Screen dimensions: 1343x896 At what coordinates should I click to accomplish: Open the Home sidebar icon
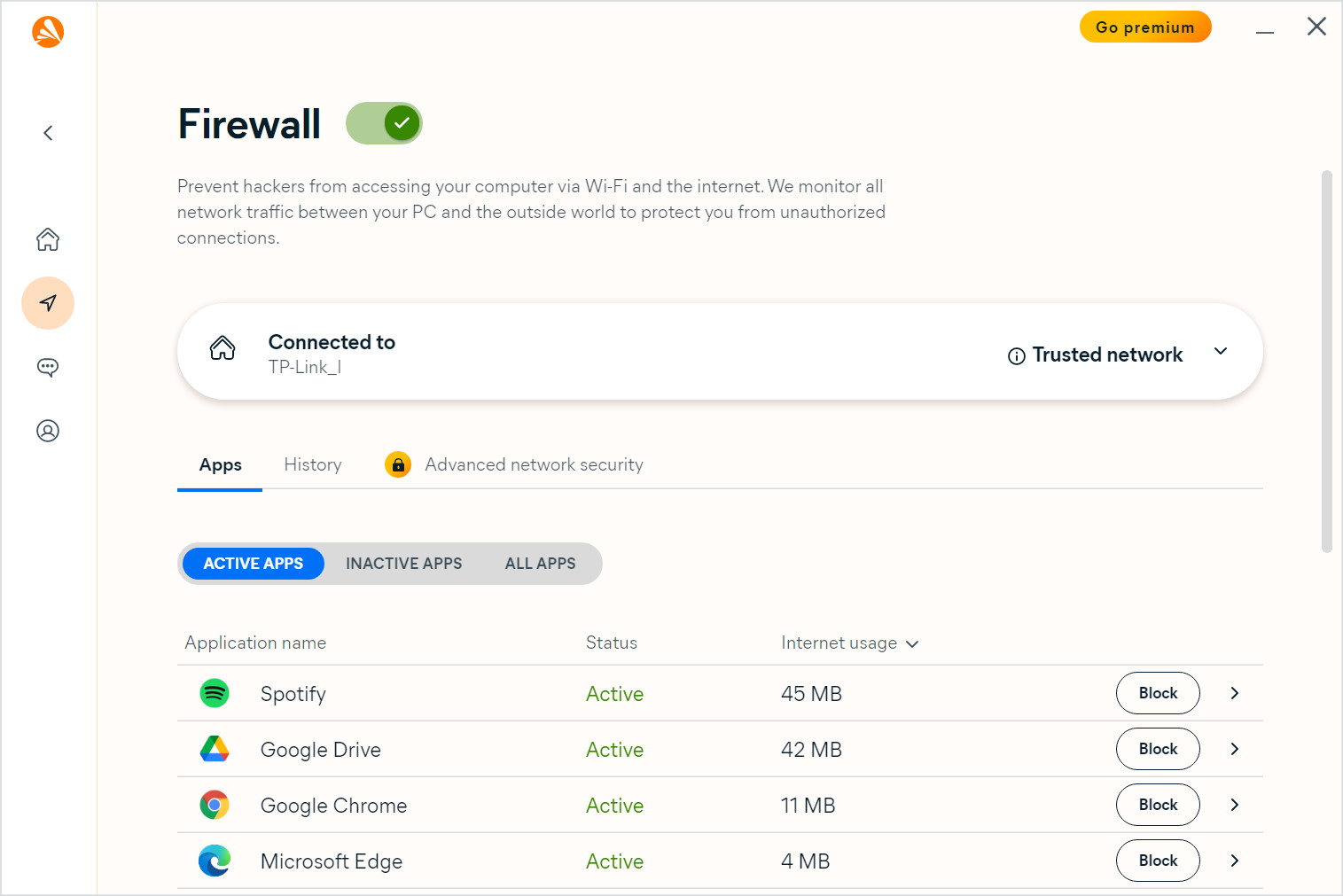[48, 239]
